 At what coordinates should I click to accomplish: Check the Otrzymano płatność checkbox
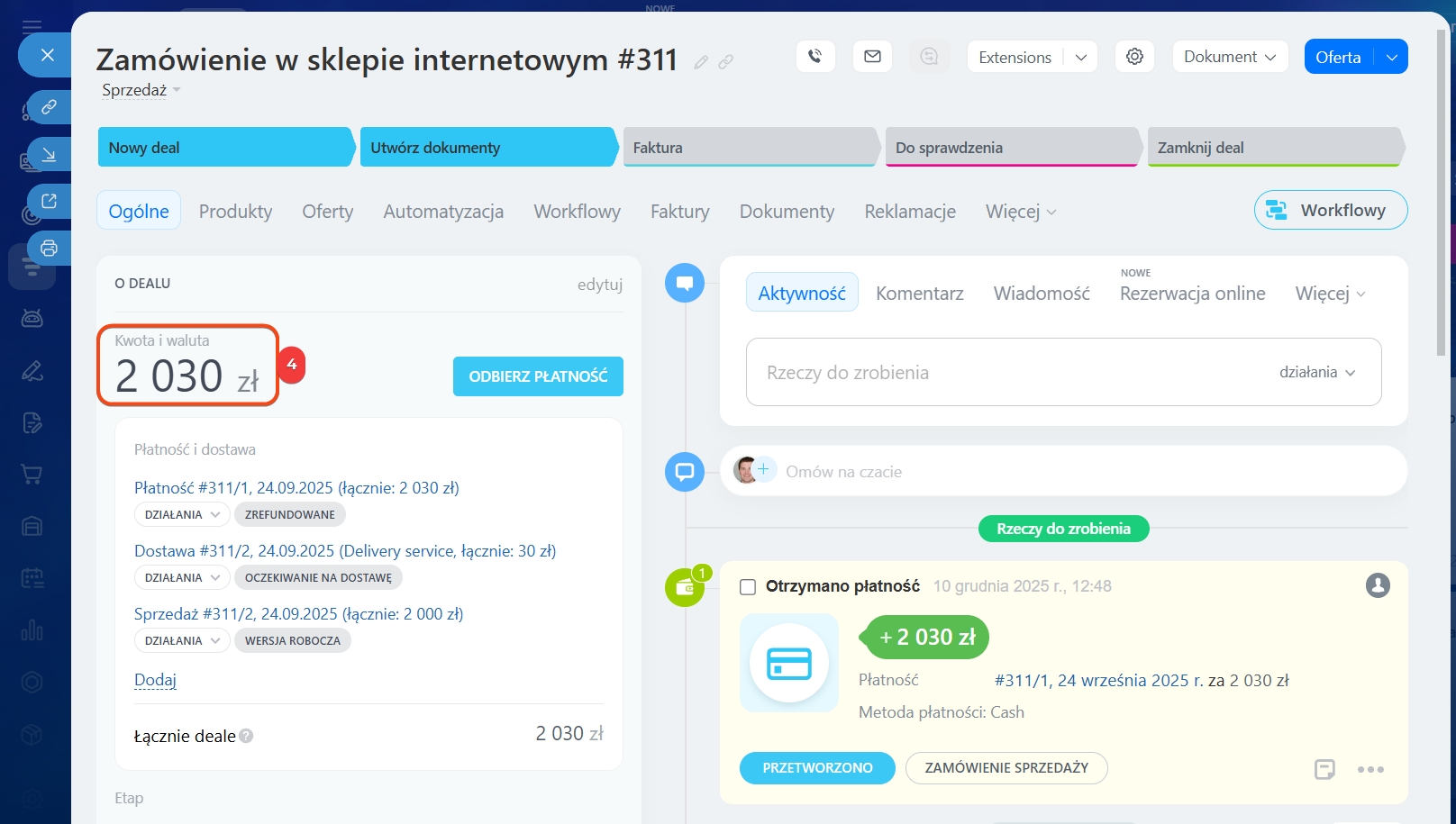pos(747,587)
